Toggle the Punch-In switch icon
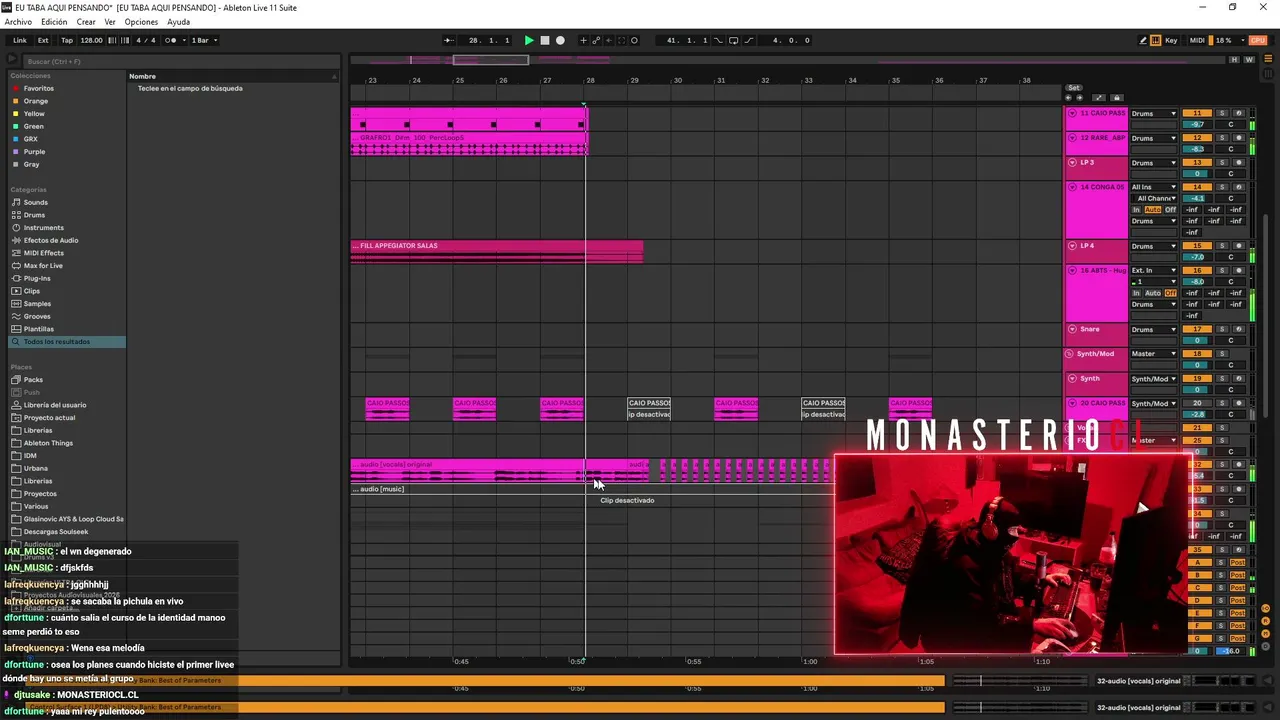This screenshot has width=1280, height=720. [718, 41]
